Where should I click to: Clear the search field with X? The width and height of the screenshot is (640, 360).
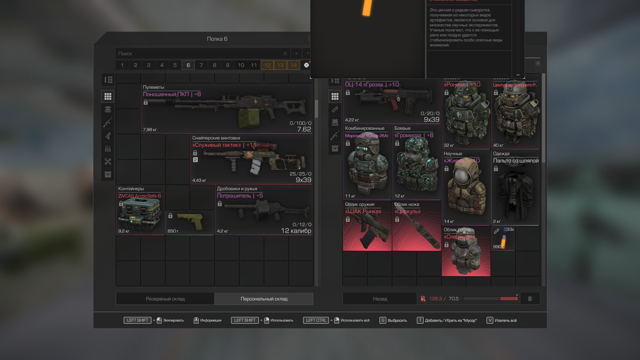[x=285, y=53]
